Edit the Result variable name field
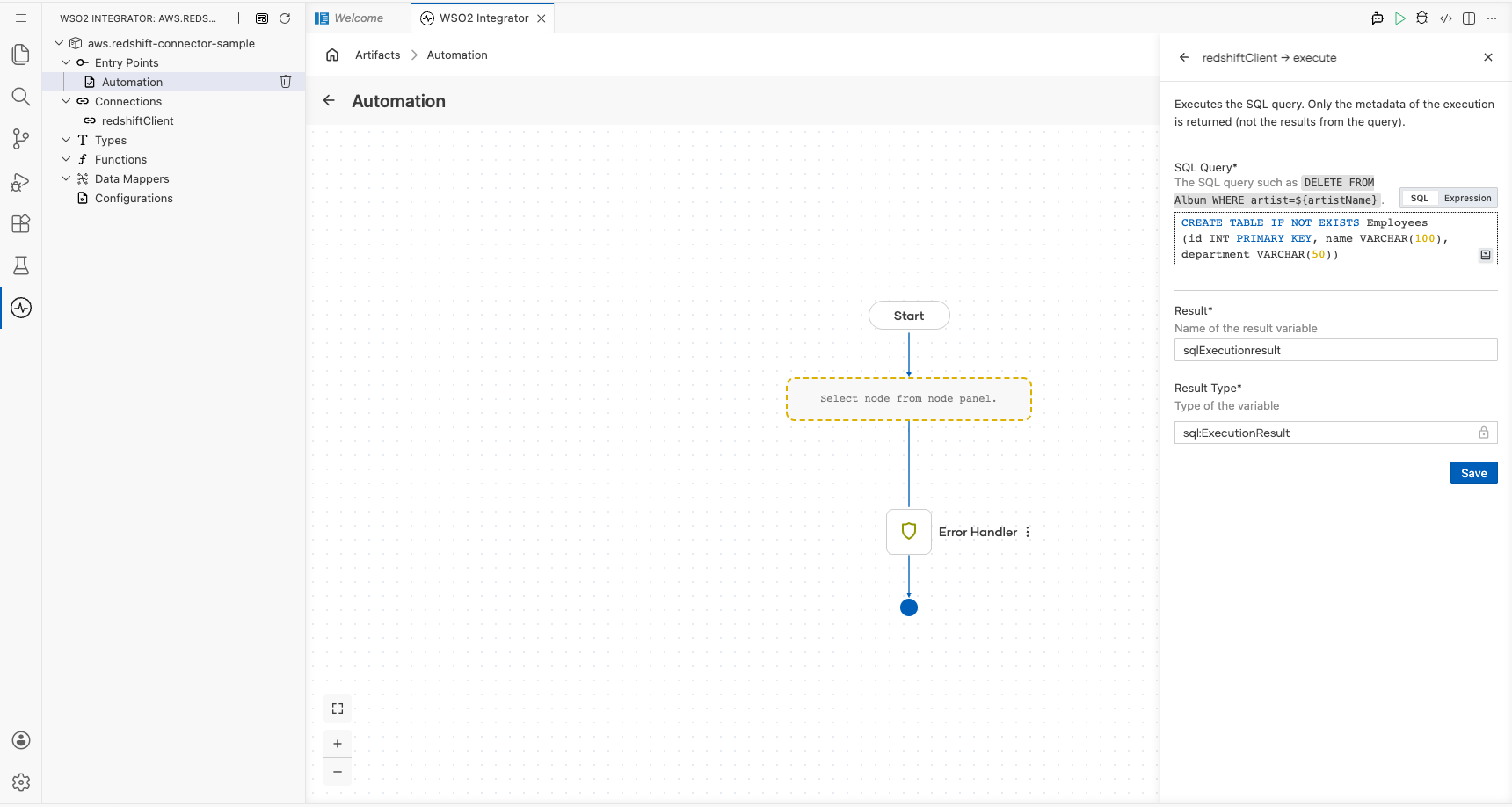1512x807 pixels. (x=1335, y=350)
